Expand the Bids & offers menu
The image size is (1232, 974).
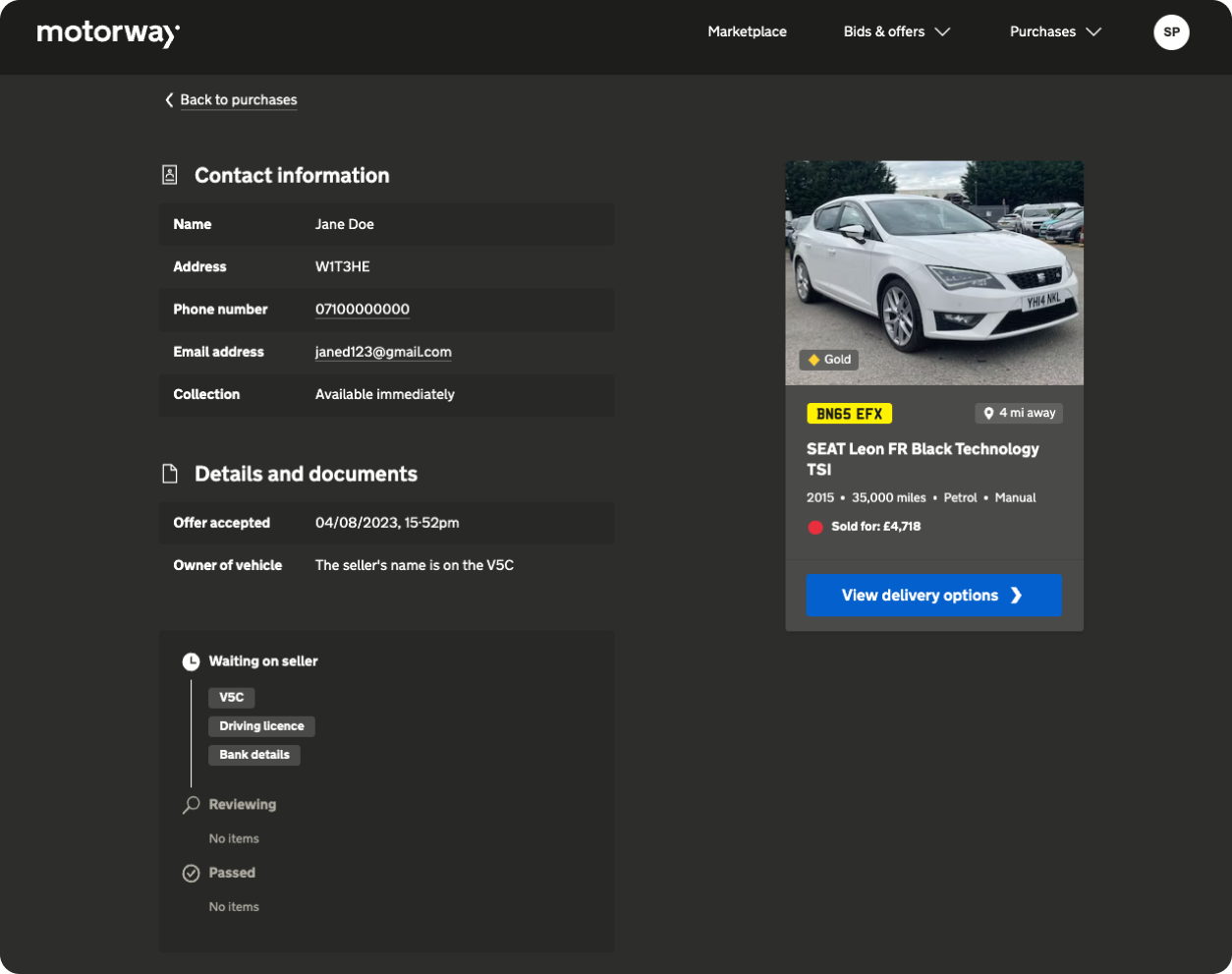pos(897,31)
